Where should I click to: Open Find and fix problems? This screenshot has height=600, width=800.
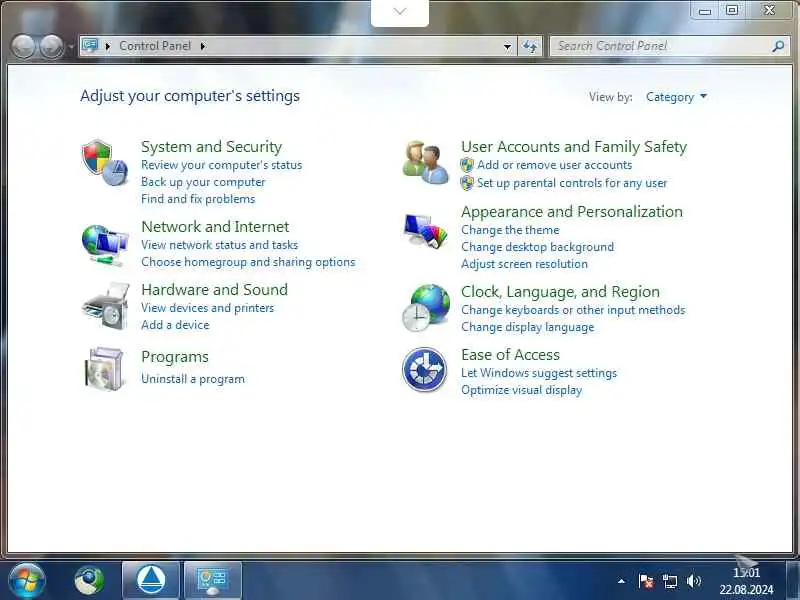[x=198, y=199]
